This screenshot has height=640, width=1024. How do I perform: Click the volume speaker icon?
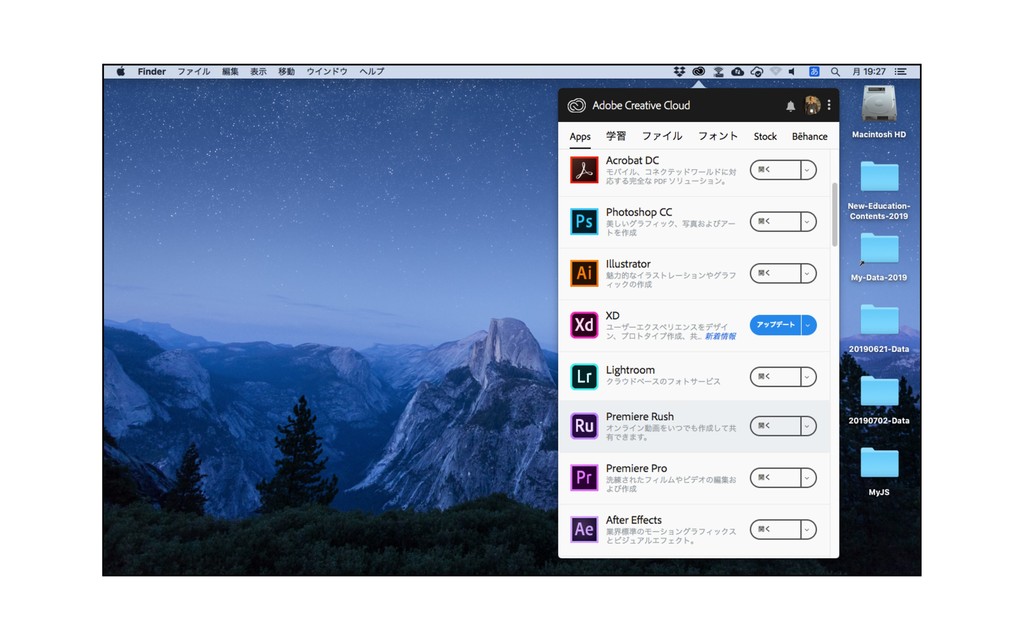pos(792,71)
